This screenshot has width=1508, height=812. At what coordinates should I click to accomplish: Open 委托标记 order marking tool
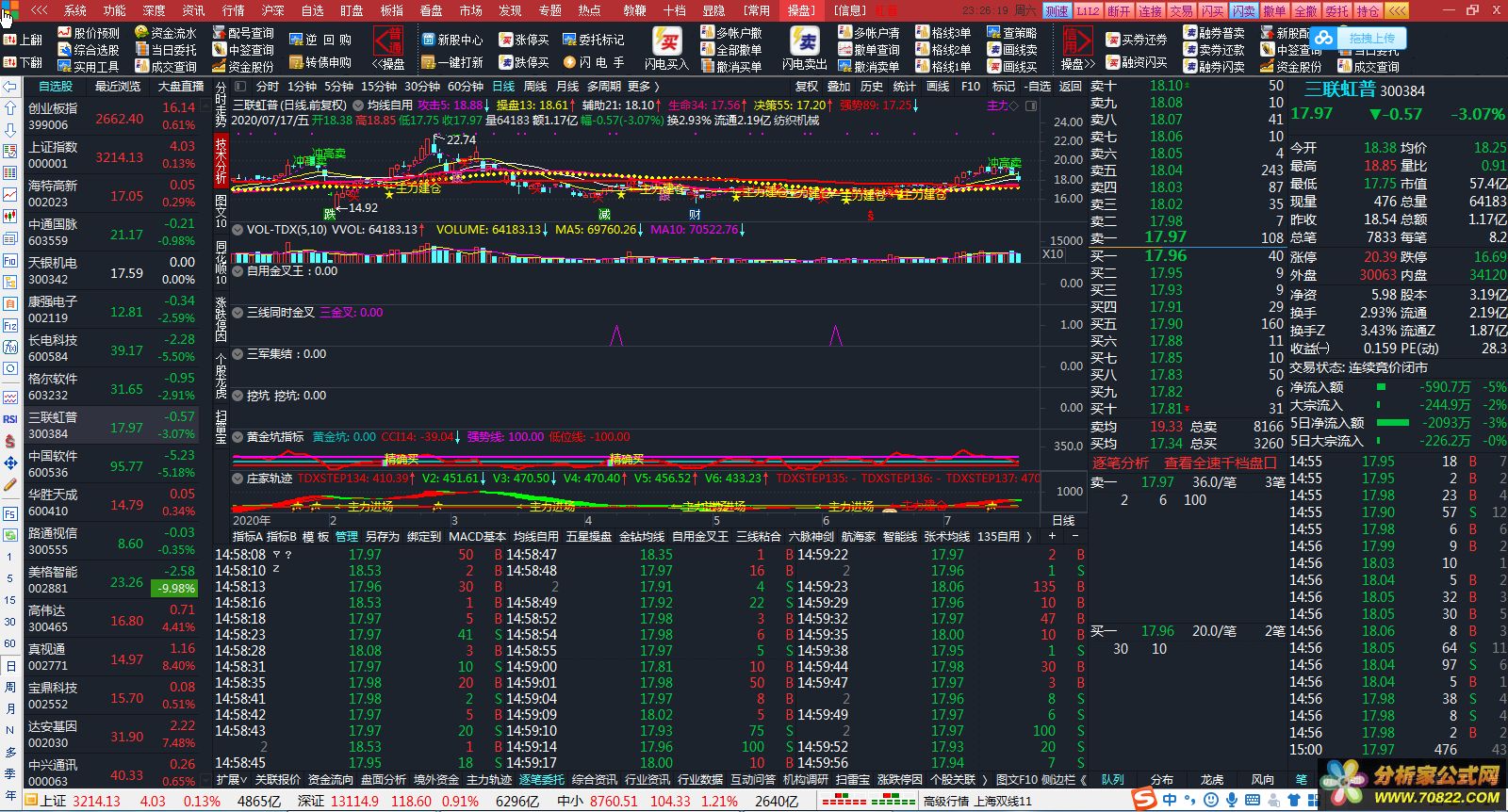pyautogui.click(x=594, y=40)
